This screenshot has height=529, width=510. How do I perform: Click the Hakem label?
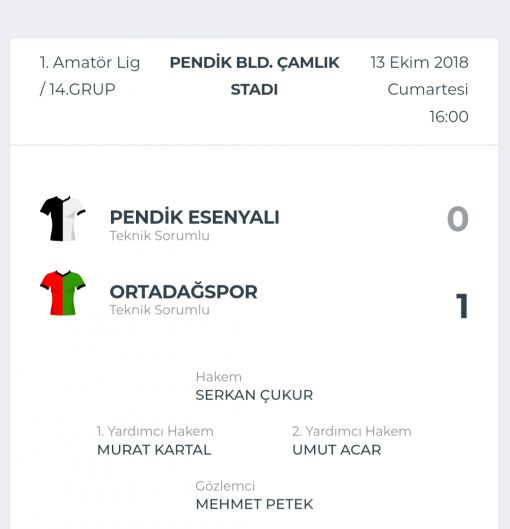(x=219, y=377)
